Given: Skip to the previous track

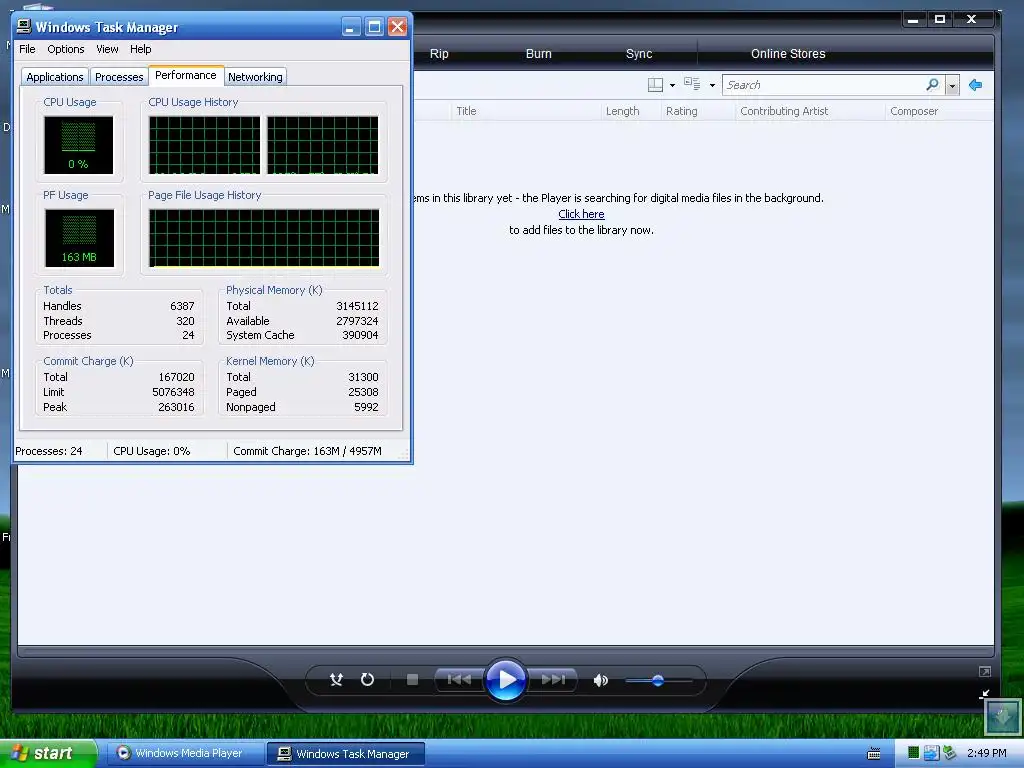Looking at the screenshot, I should tap(459, 680).
